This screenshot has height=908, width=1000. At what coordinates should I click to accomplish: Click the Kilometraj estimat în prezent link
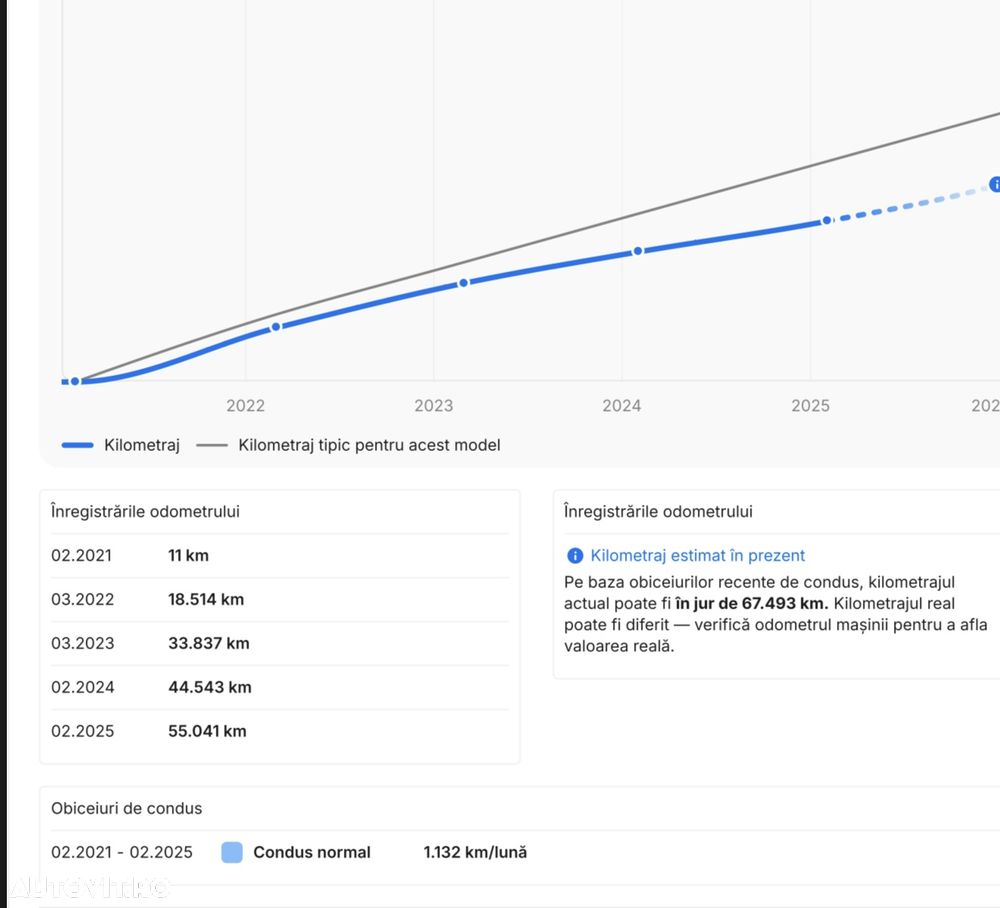pyautogui.click(x=697, y=556)
